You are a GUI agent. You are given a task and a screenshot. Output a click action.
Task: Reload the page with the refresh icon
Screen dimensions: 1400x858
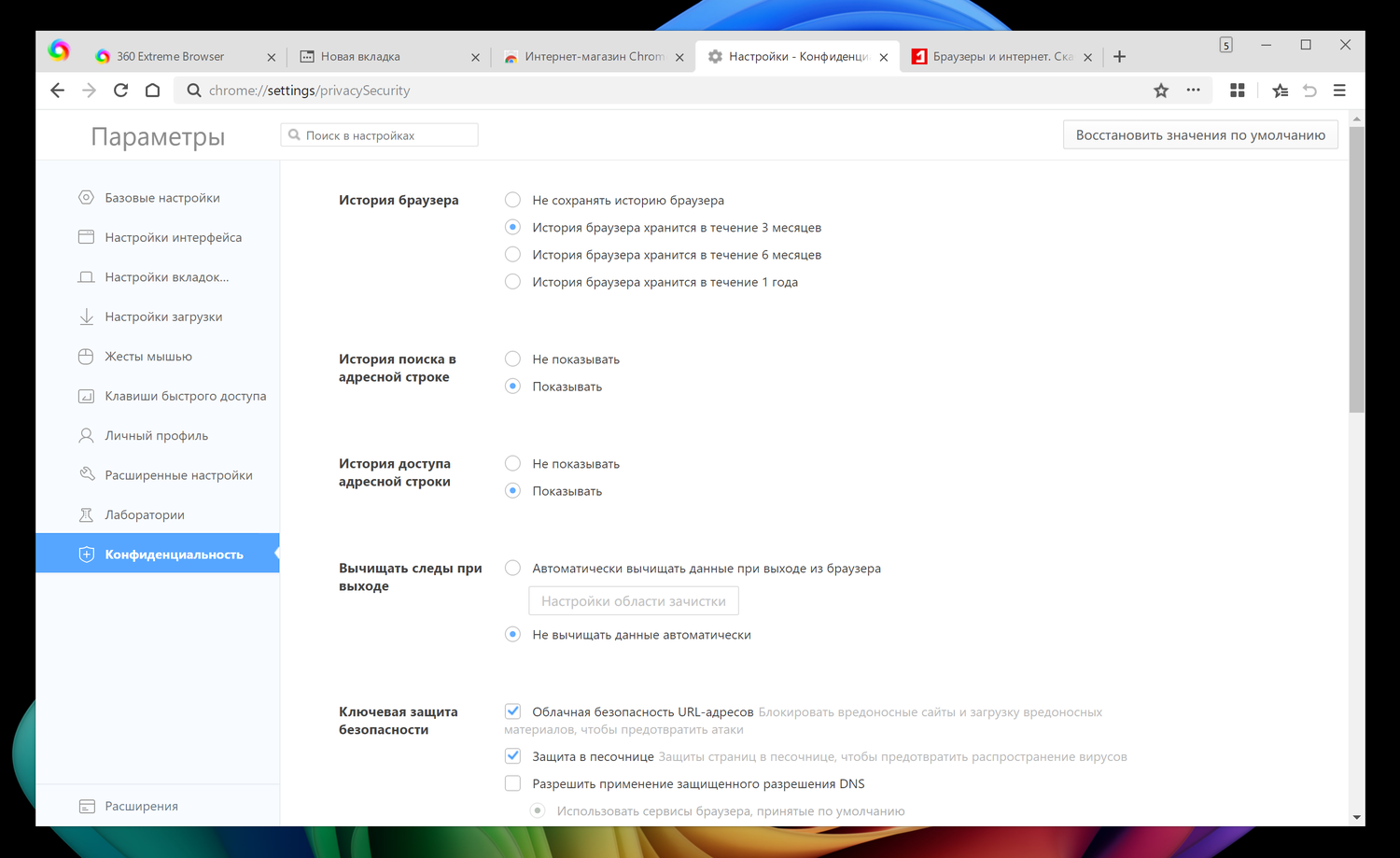121,91
